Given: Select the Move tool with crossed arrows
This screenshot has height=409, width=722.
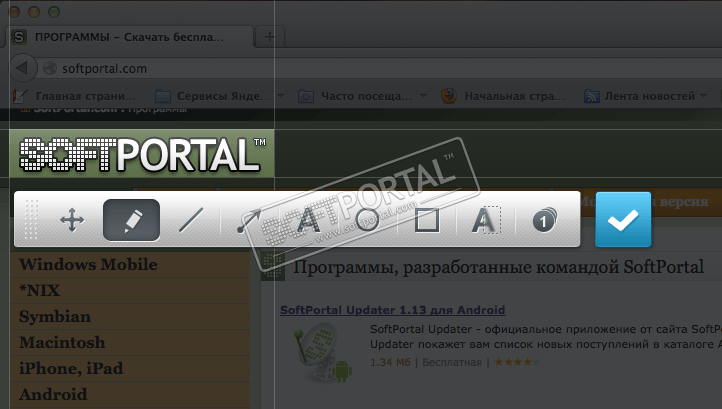Looking at the screenshot, I should pos(72,220).
